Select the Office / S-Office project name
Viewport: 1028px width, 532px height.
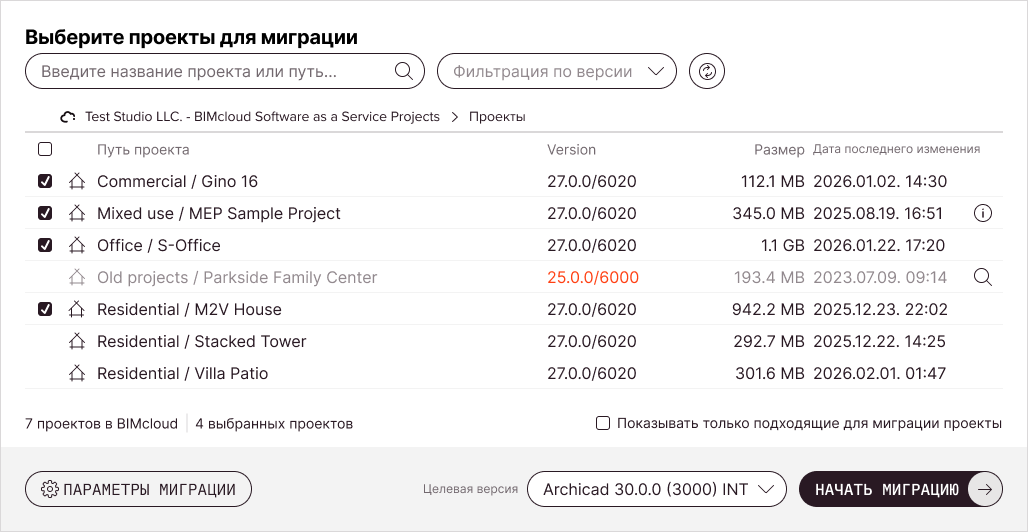(x=159, y=245)
